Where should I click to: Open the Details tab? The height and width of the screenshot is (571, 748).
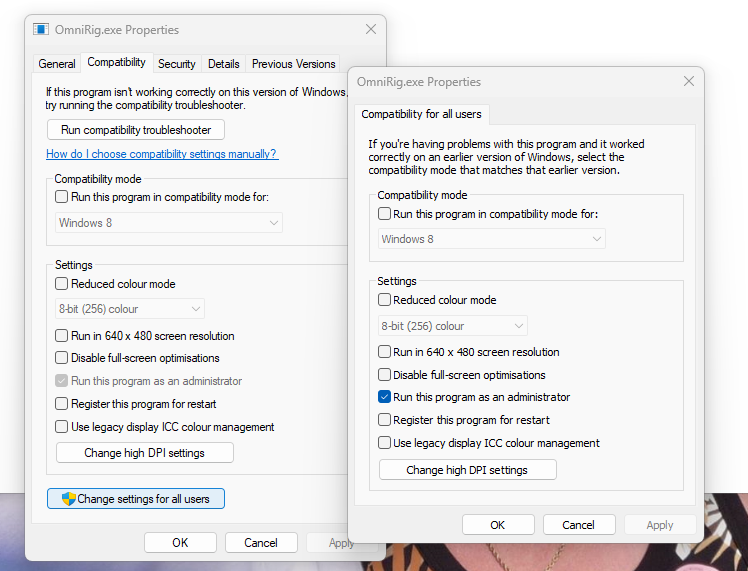point(223,64)
